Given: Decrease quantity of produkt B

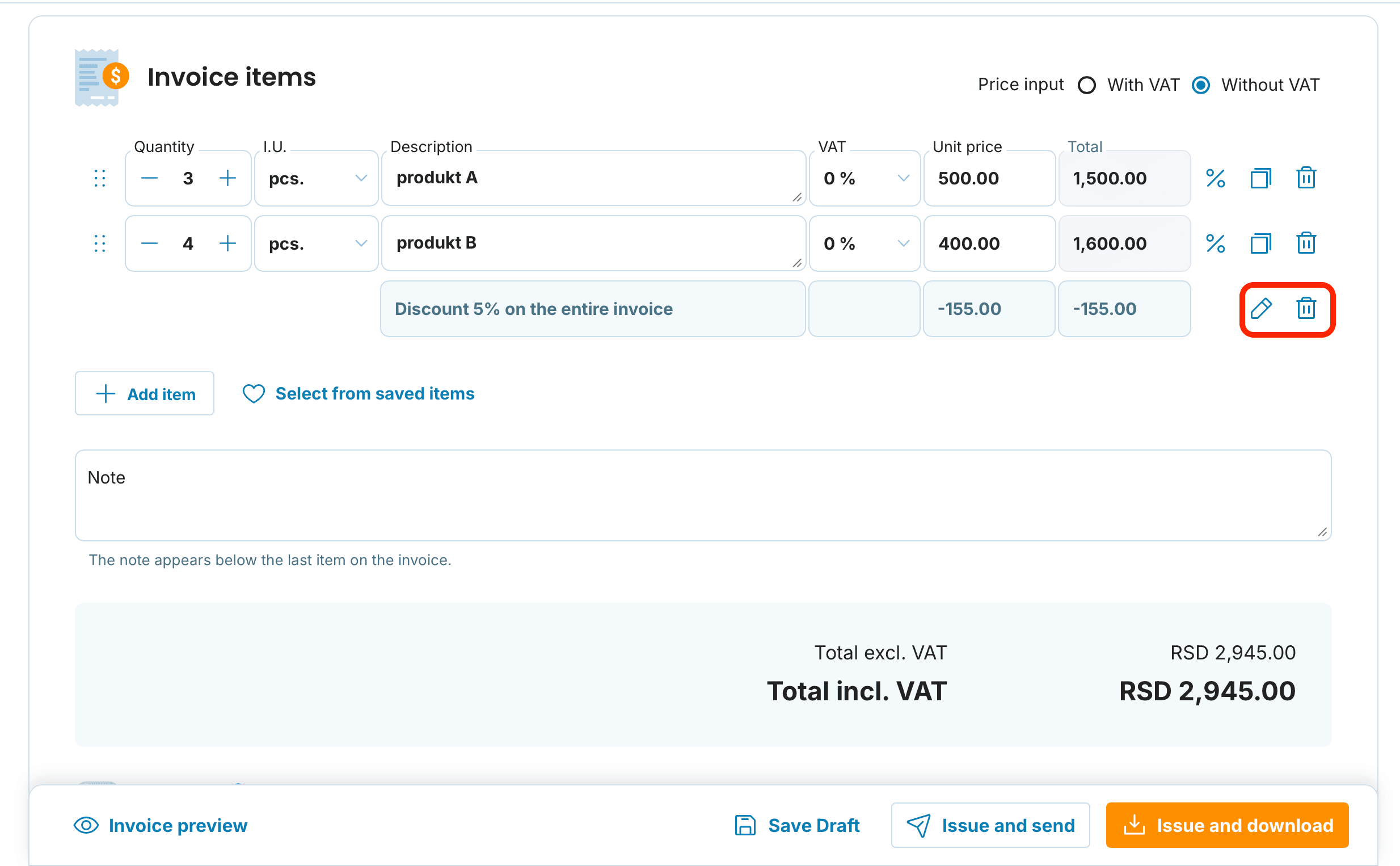Looking at the screenshot, I should (149, 243).
